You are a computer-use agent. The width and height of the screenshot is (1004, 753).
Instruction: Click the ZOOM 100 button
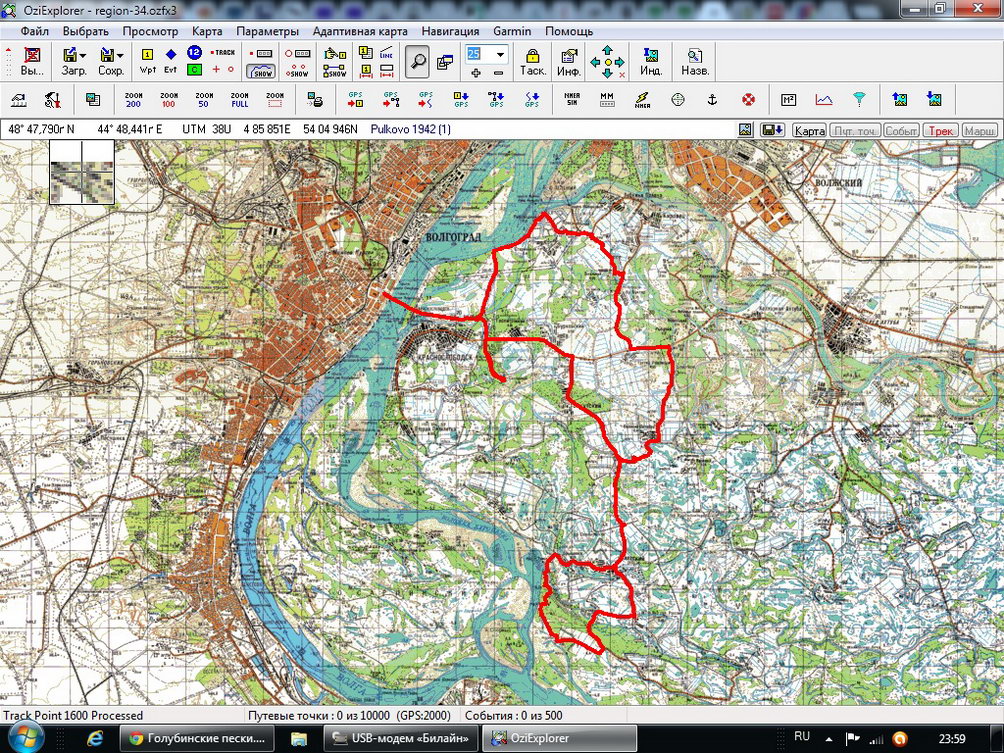point(168,99)
